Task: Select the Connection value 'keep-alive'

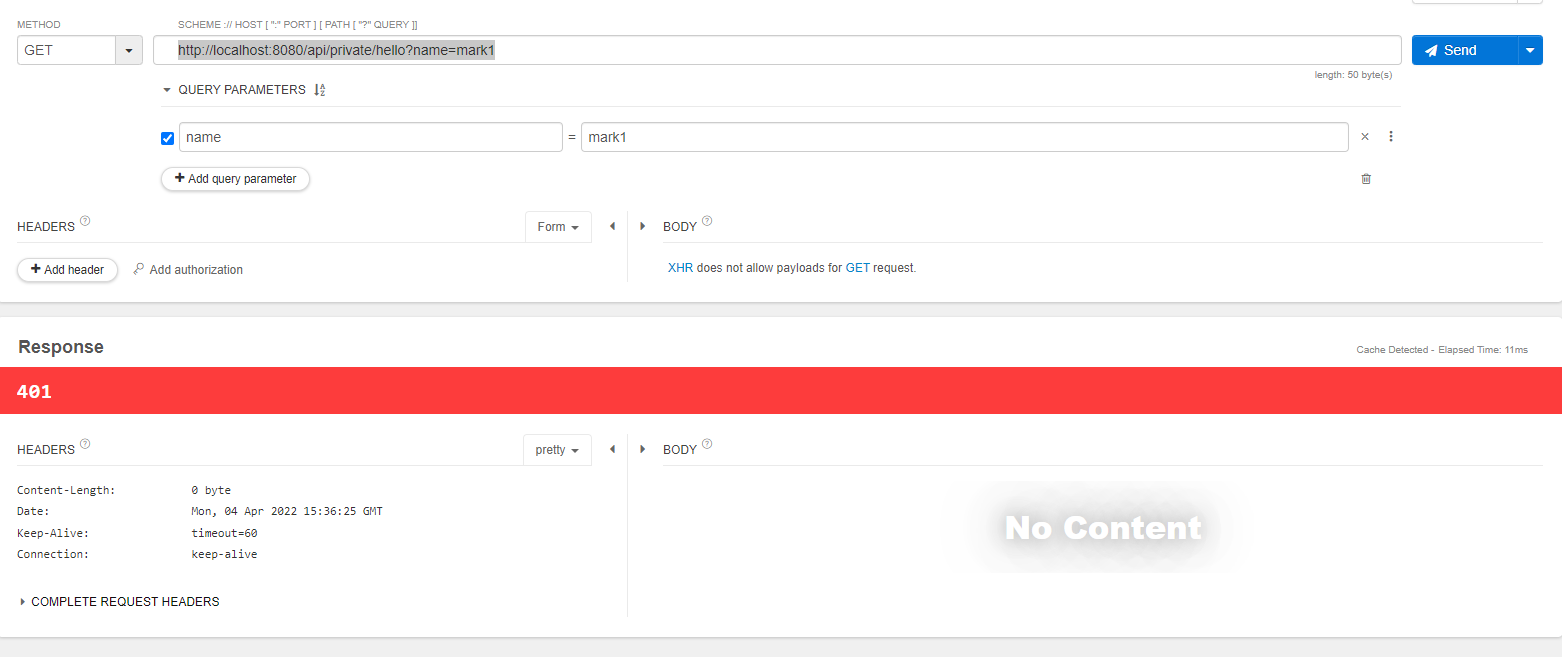Action: tap(224, 554)
